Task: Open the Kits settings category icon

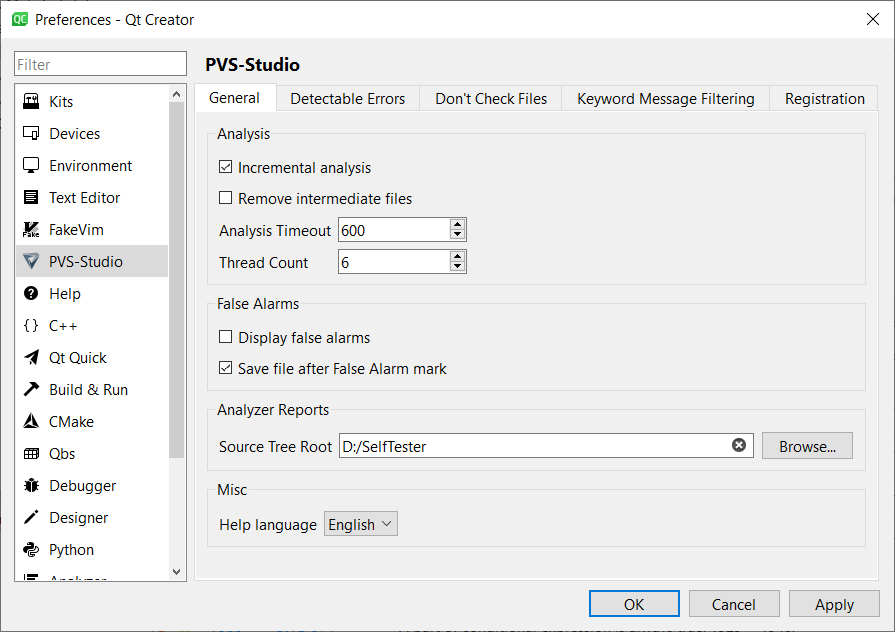Action: (x=31, y=102)
